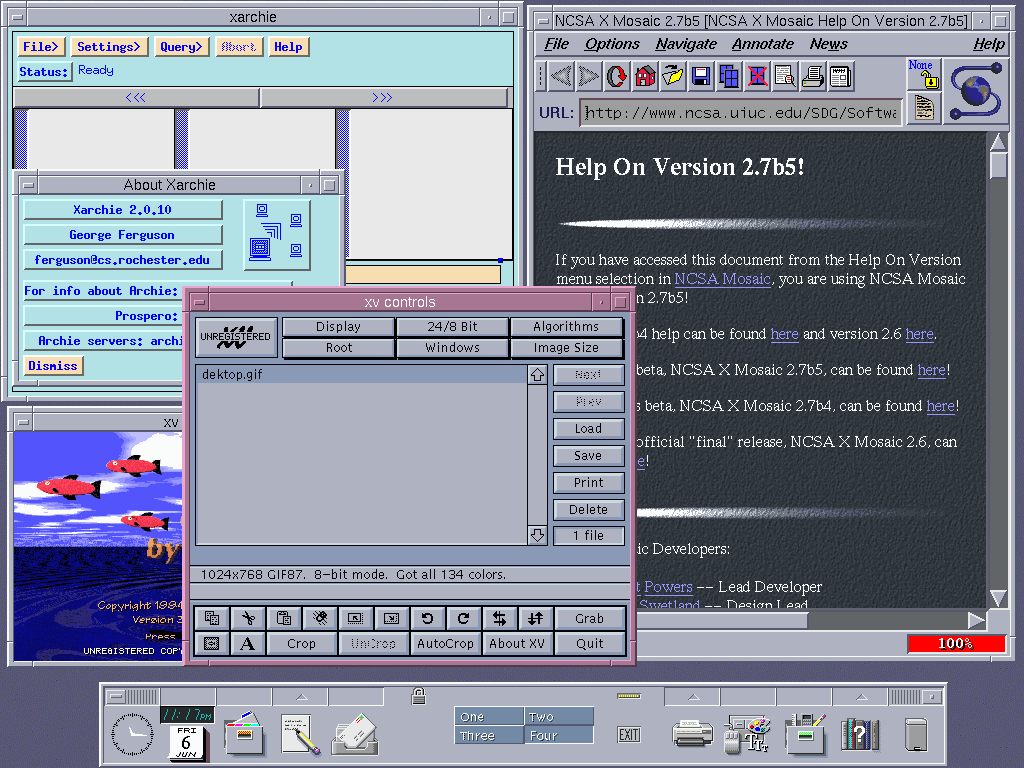
Task: Click the Mosaic forward arrow icon
Action: (x=588, y=76)
